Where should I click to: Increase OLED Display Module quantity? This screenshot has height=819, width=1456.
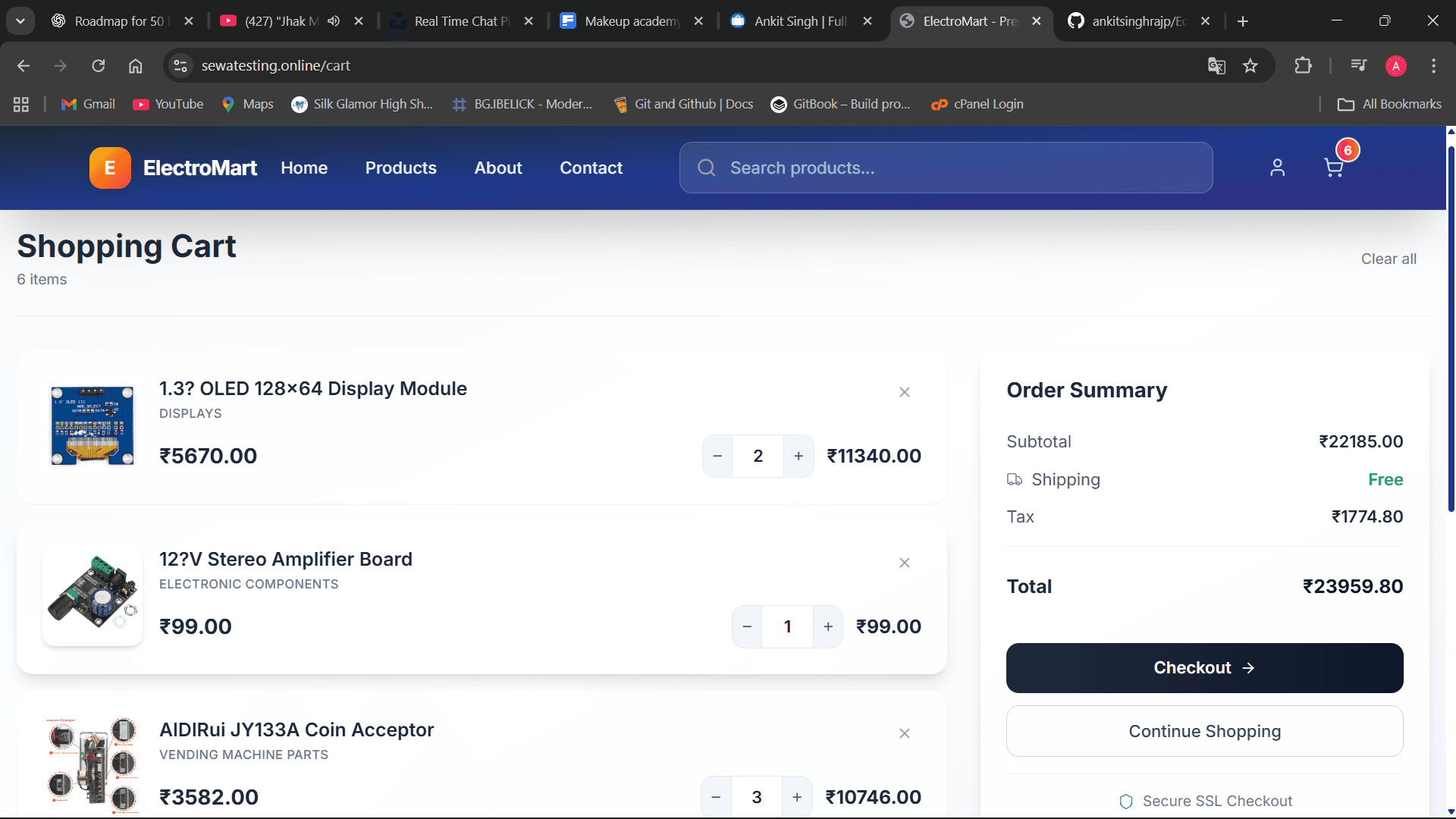coord(799,456)
